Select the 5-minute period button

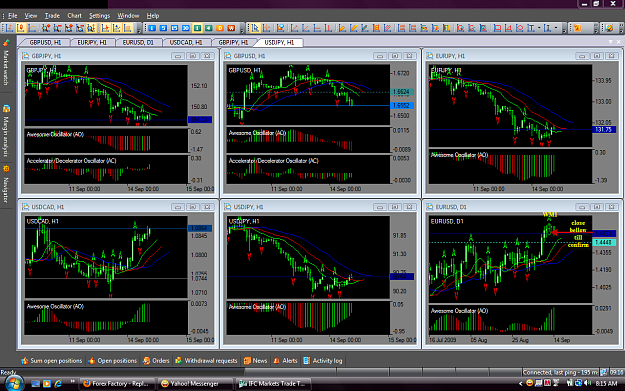(163, 28)
